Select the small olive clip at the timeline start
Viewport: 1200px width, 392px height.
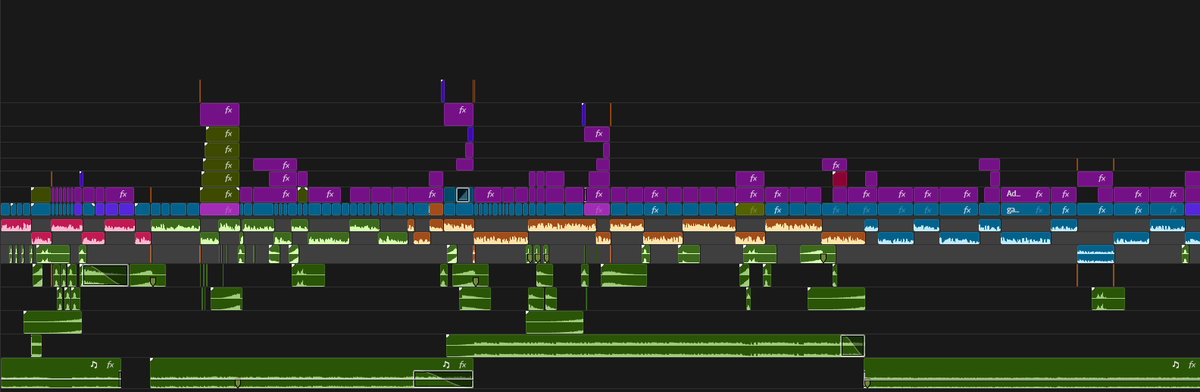pyautogui.click(x=41, y=194)
